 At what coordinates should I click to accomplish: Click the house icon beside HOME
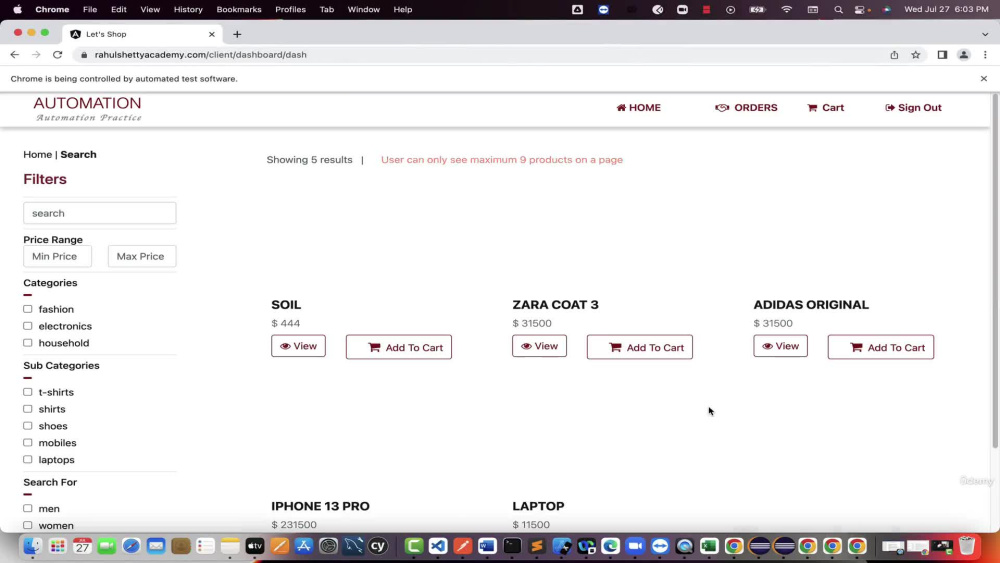[621, 108]
